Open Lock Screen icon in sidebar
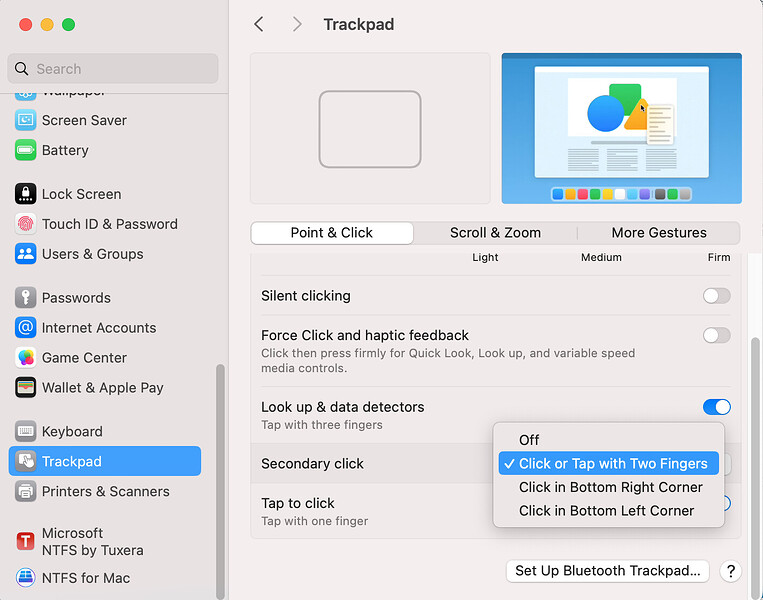 [26, 194]
